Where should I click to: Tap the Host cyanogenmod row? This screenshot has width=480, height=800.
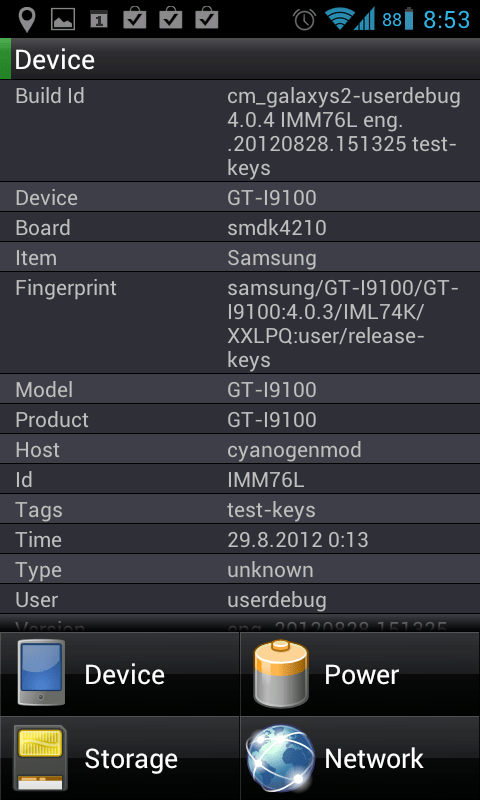(x=240, y=449)
